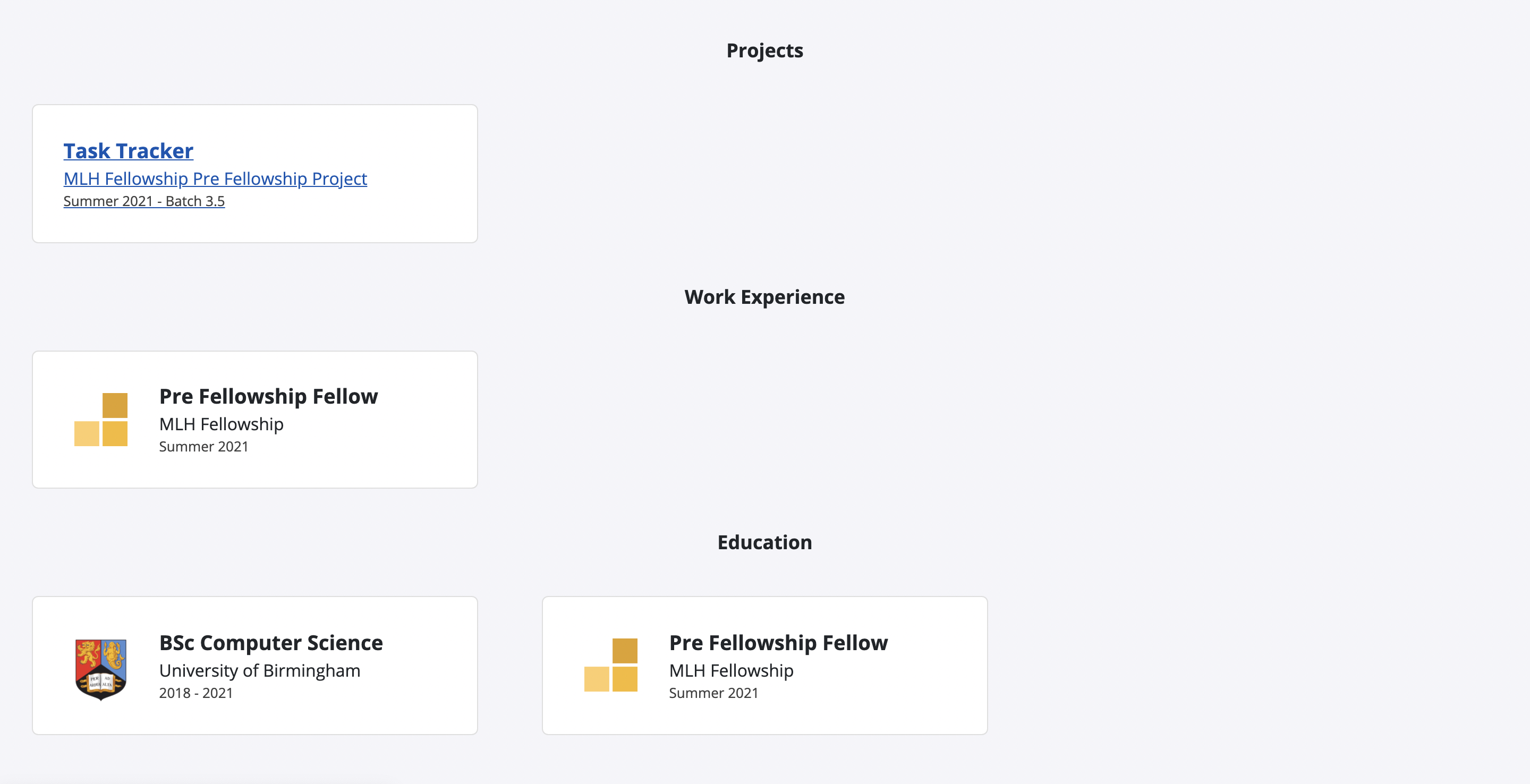Click Summer 2021 date in Work Experience card
1530x784 pixels.
(x=203, y=447)
